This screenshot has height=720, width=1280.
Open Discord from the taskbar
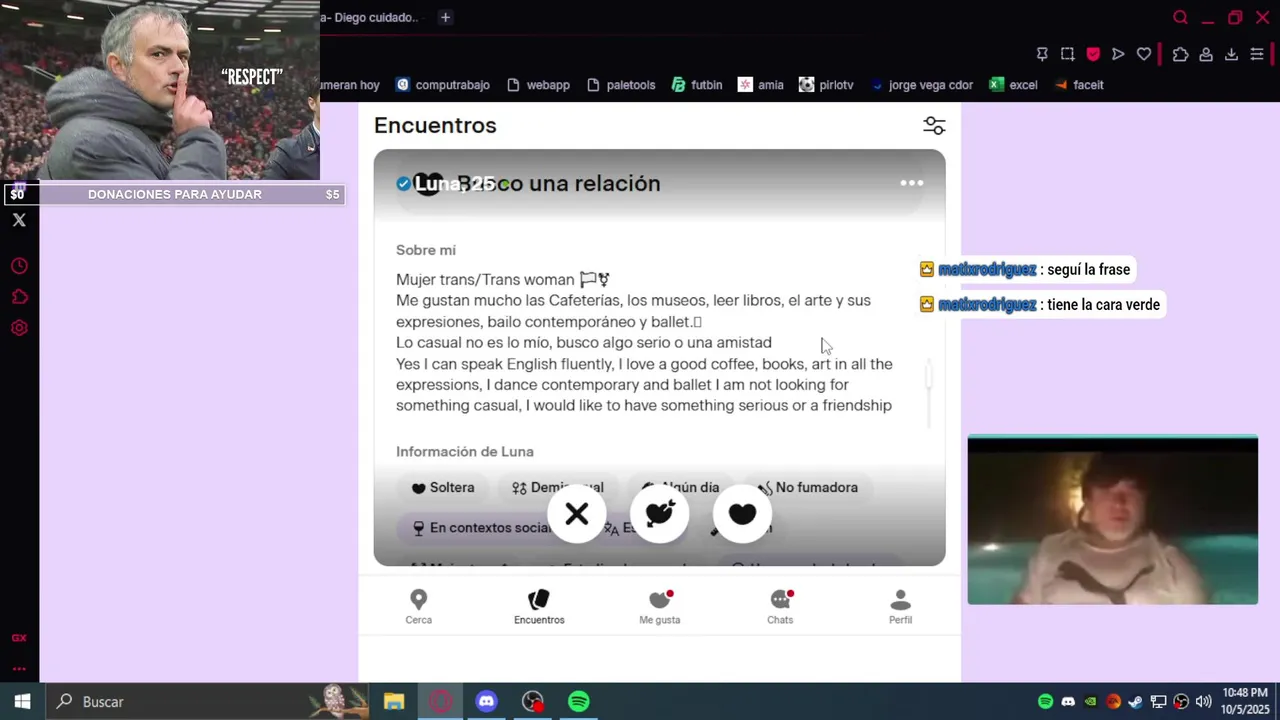click(486, 702)
